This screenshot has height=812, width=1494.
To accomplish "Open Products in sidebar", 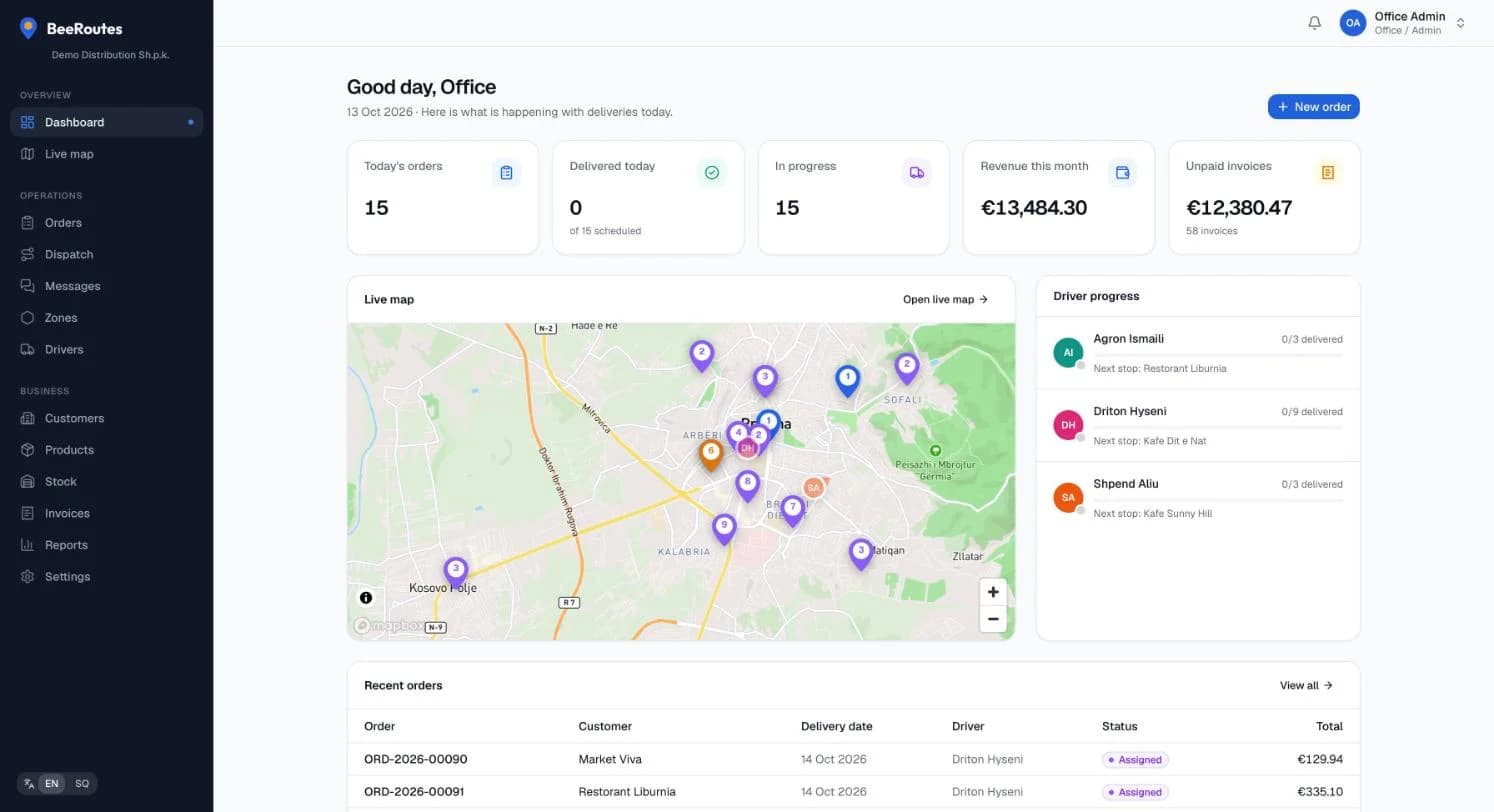I will [x=107, y=450].
